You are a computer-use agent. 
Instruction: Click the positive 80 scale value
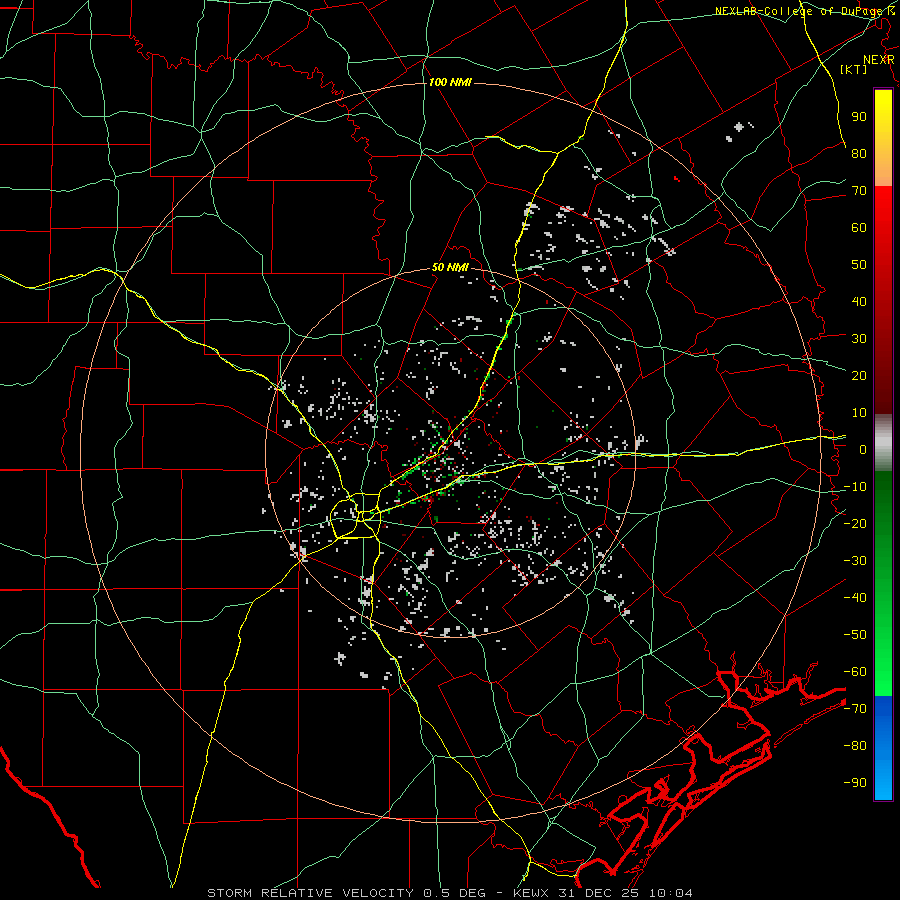pyautogui.click(x=859, y=153)
